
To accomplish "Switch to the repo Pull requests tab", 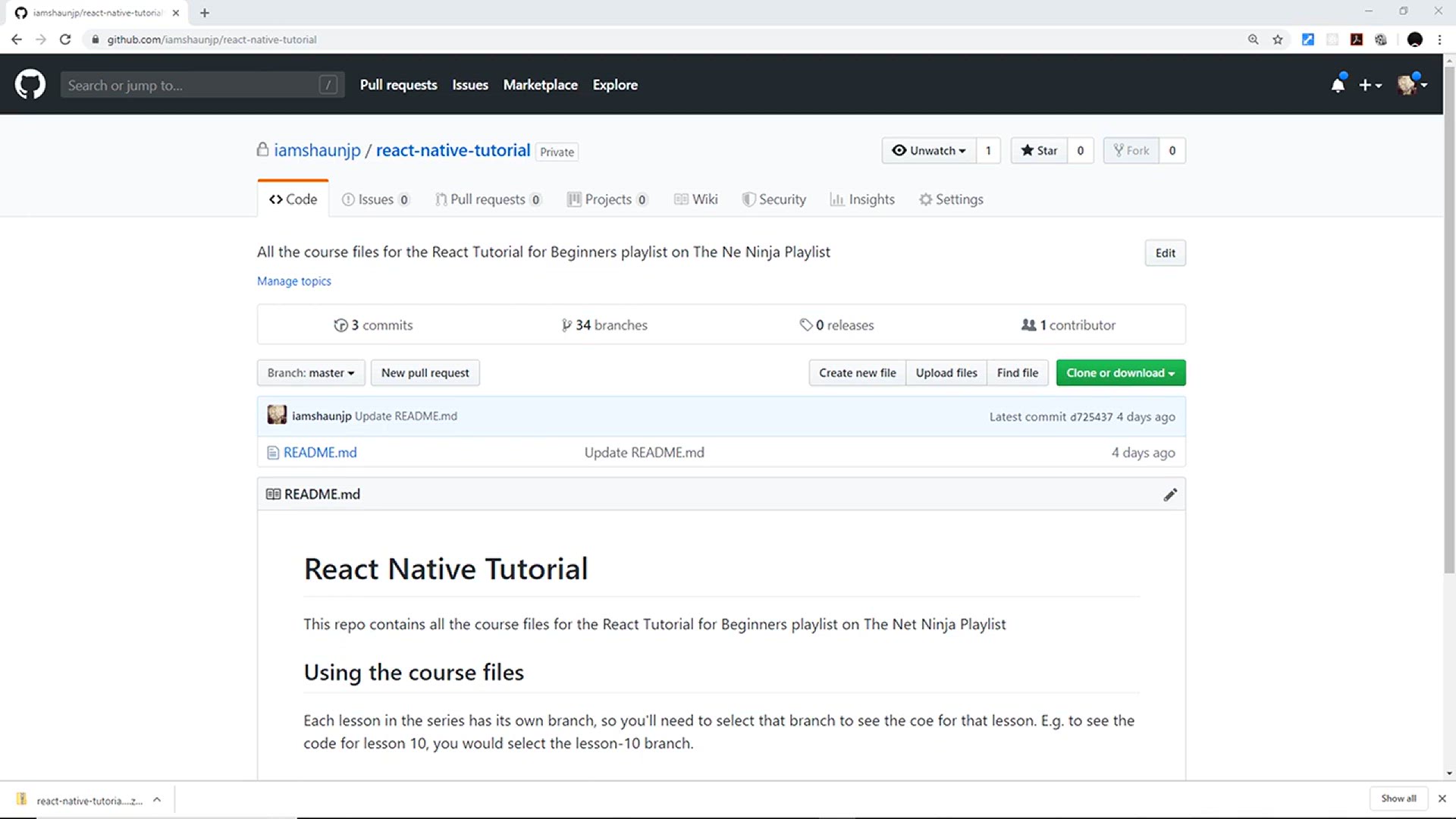I will (488, 199).
